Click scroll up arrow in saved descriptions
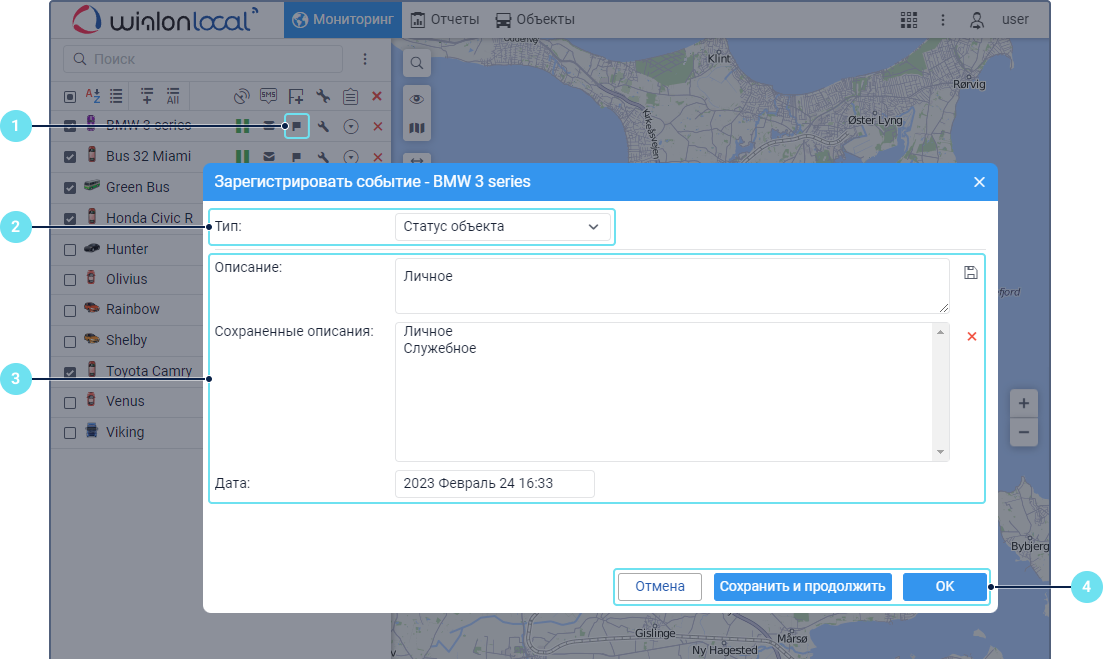Screen dimensions: 1103x659 (941, 332)
